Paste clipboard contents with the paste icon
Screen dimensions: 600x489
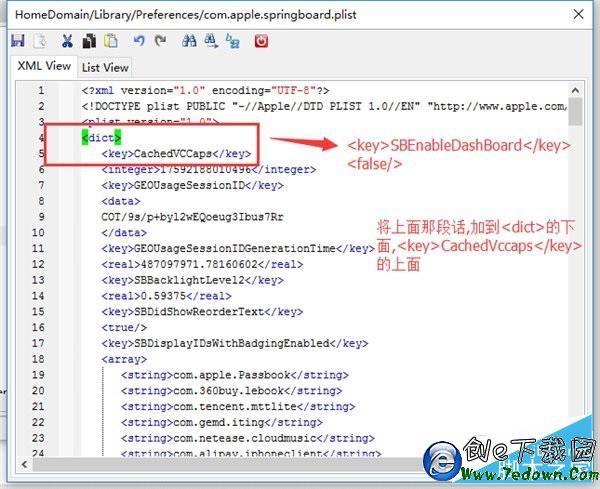tap(111, 41)
